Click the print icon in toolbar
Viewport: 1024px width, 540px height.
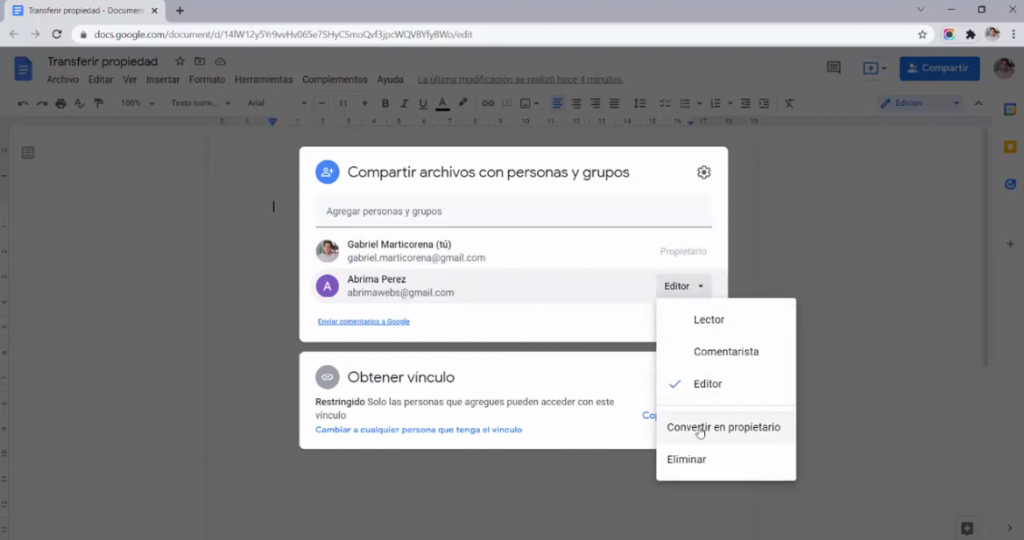pos(61,103)
